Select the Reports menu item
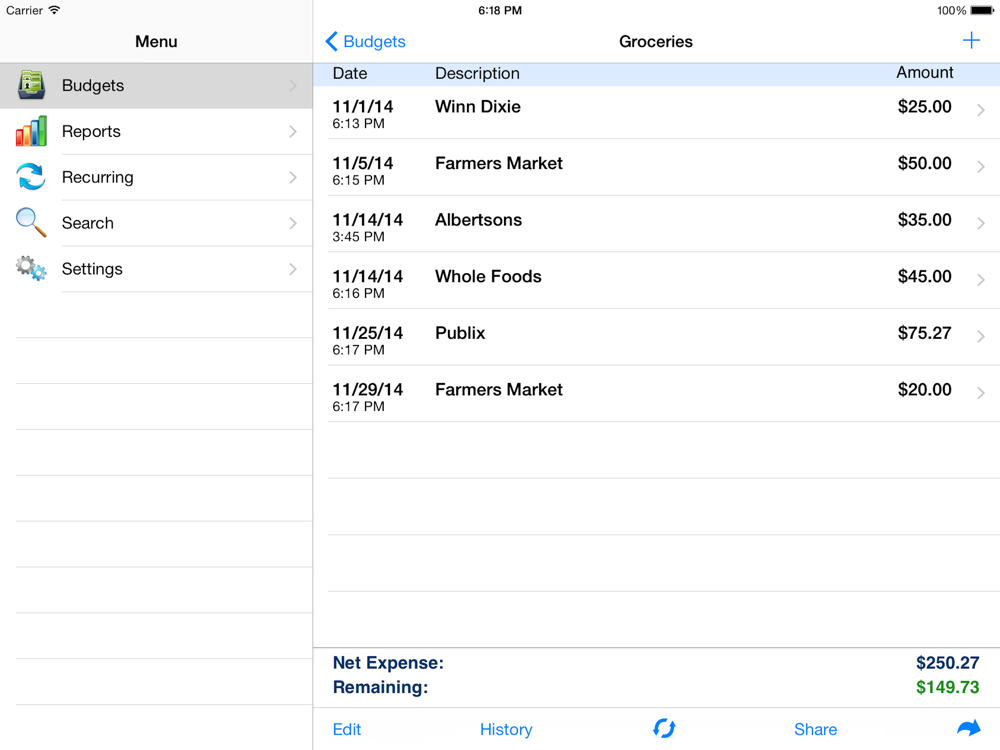 point(156,131)
